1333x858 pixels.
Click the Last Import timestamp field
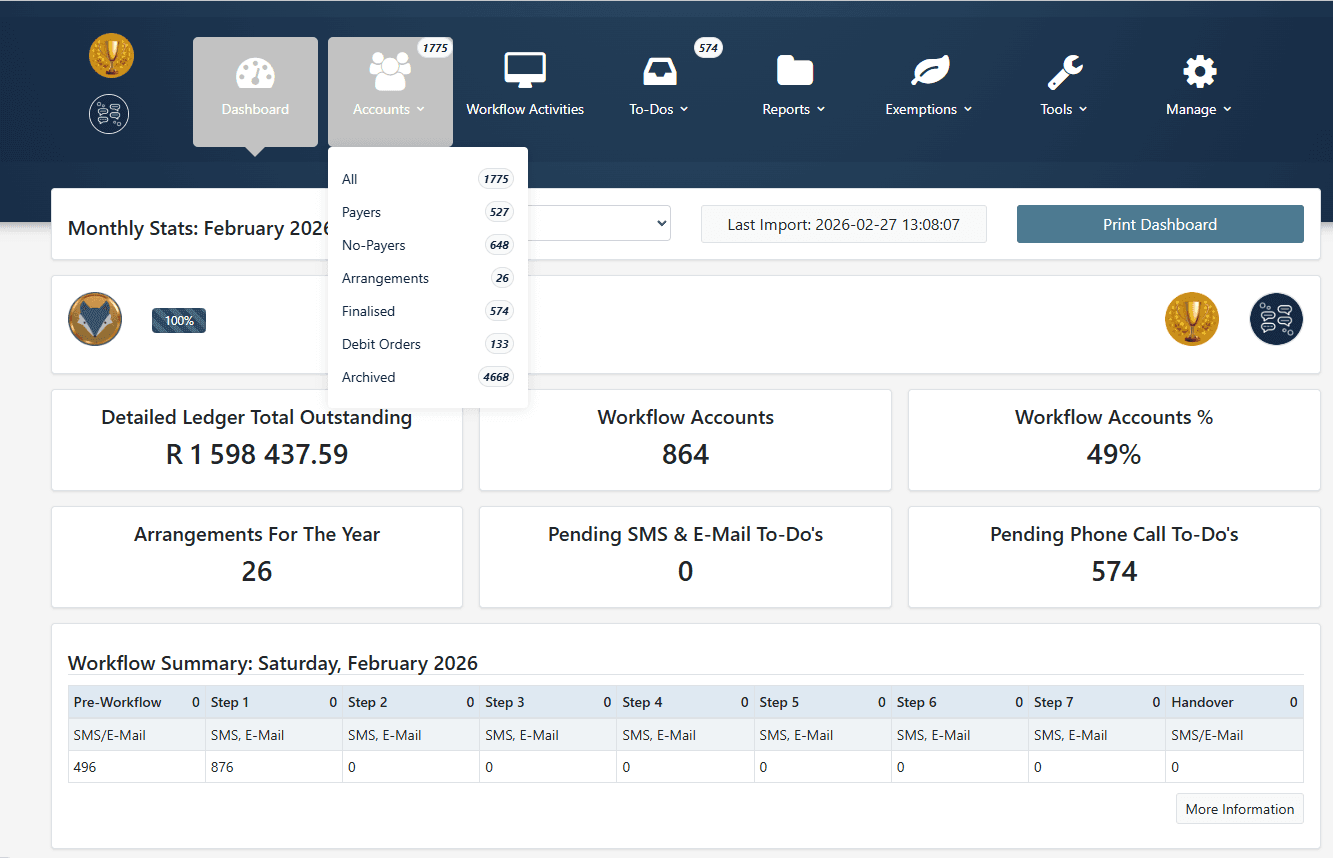tap(844, 224)
